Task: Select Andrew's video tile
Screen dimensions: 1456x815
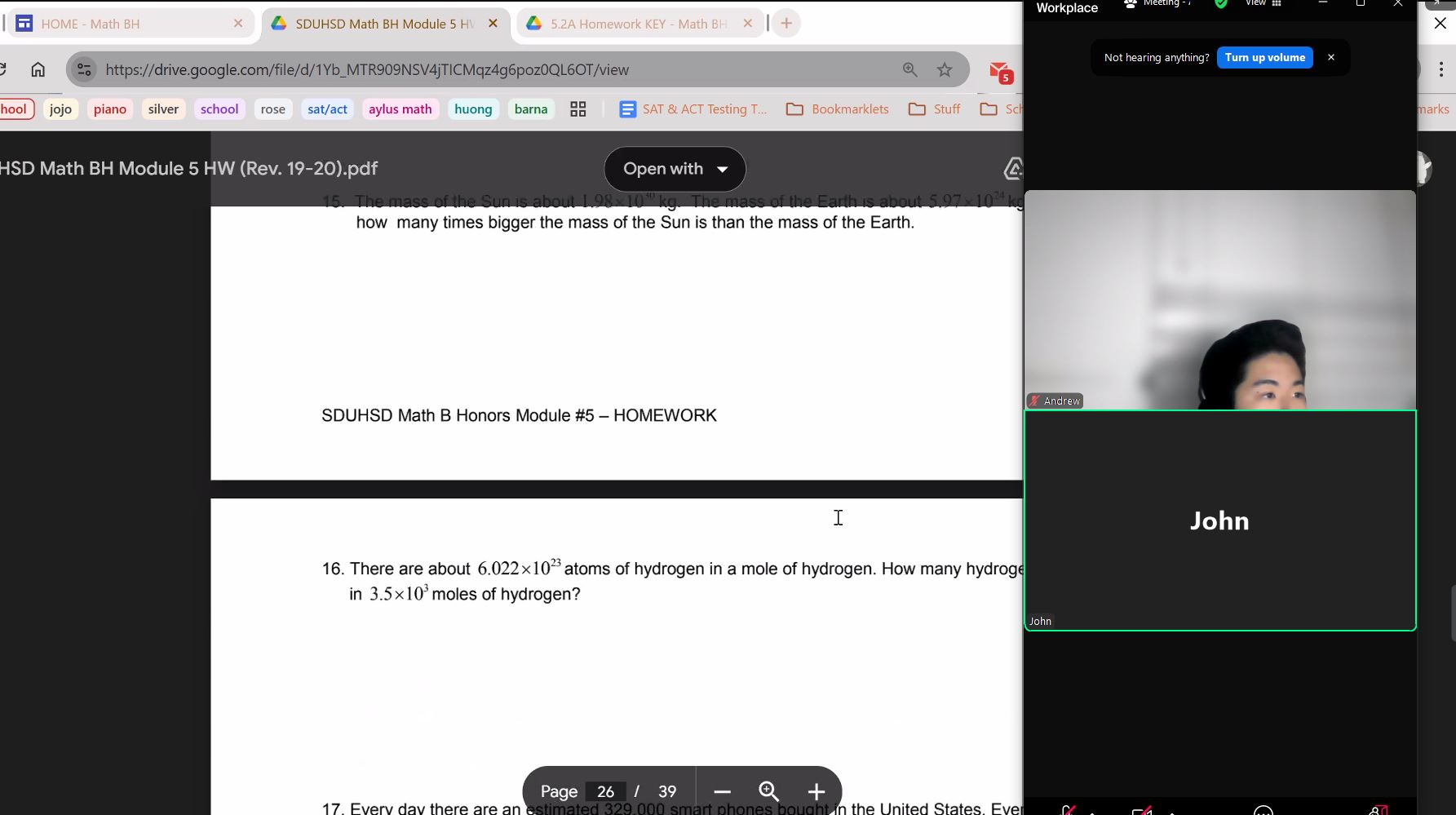Action: (1220, 299)
